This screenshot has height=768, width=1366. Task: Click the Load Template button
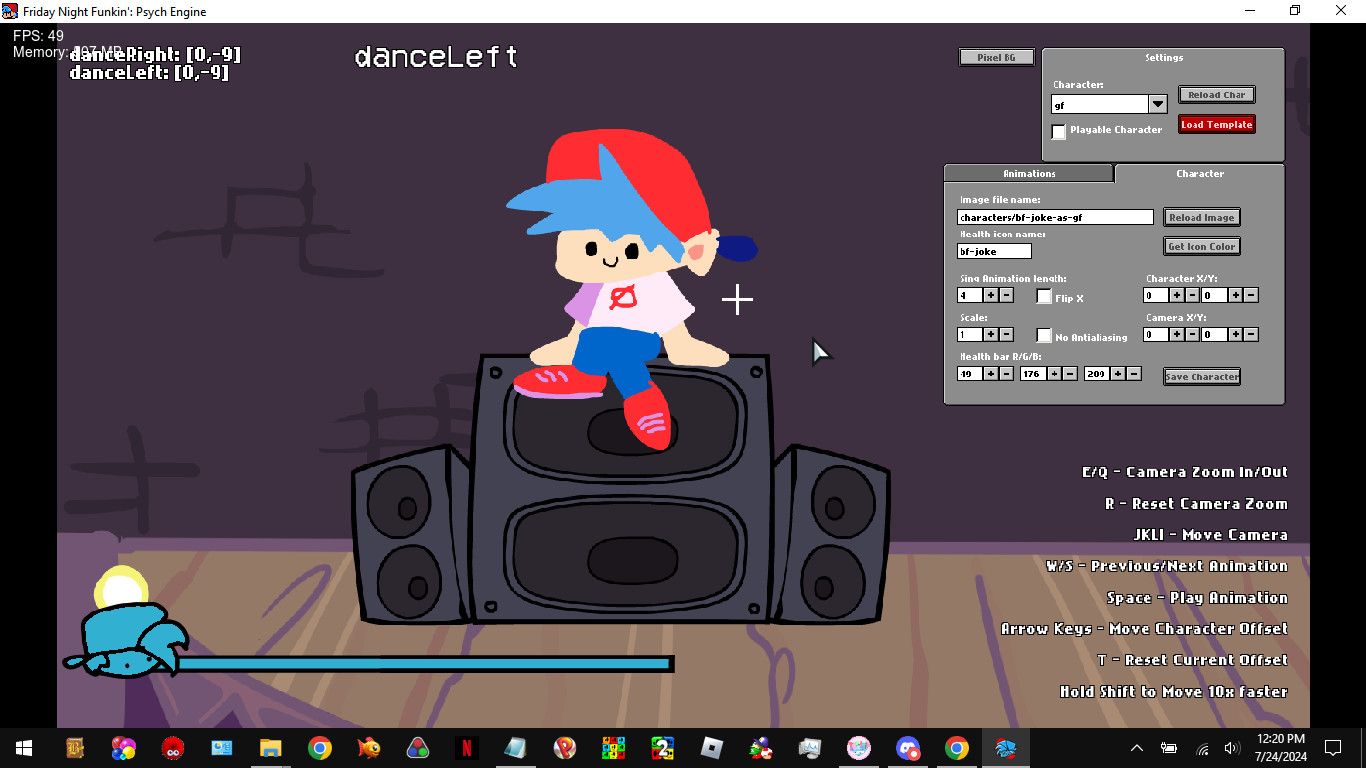1216,124
